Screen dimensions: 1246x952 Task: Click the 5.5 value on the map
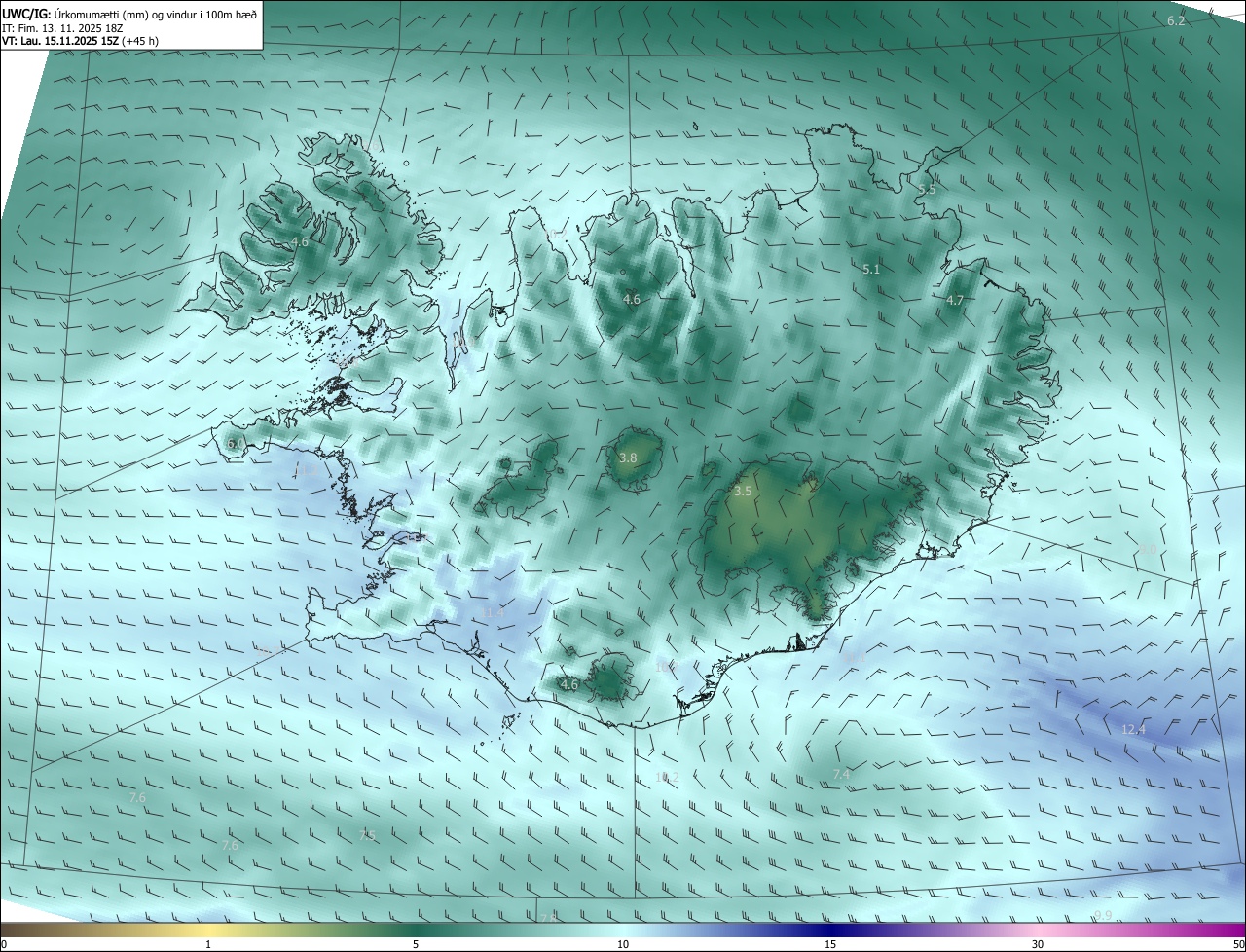tap(927, 189)
